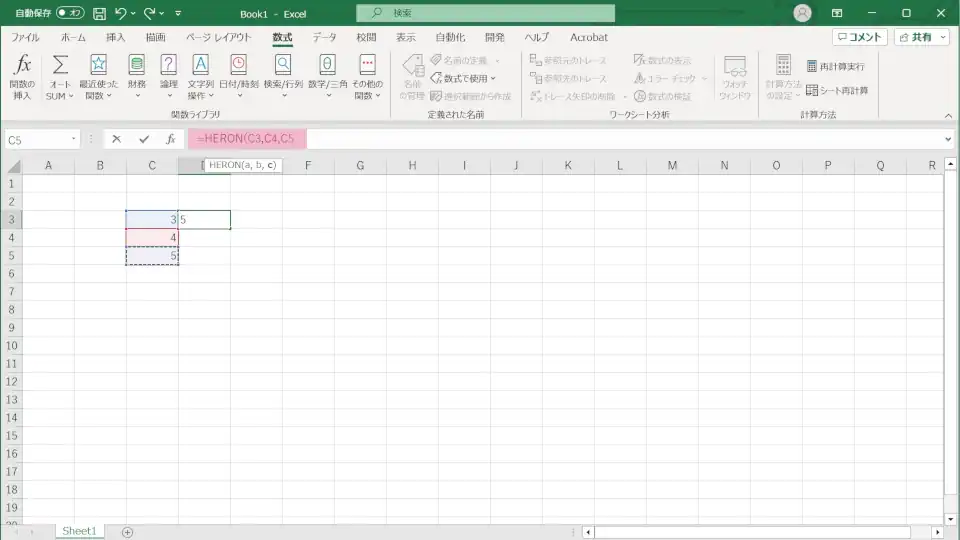The image size is (960, 540).
Task: Open Financial (財務) functions list
Action: [x=137, y=77]
